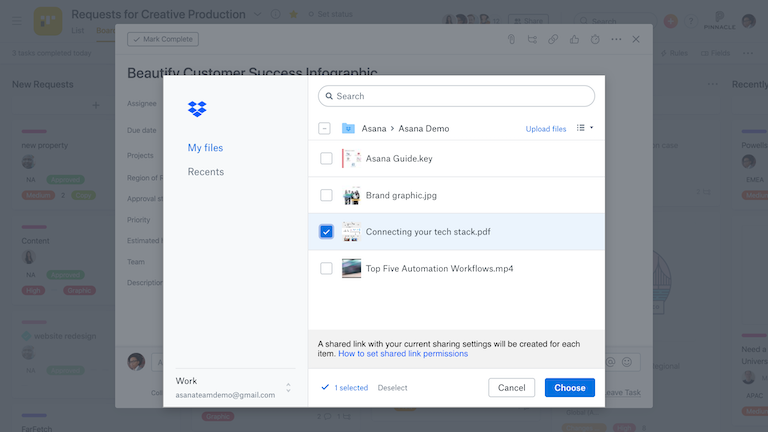Check the Top Five Automation Workflows.mp4 checkbox
Image resolution: width=768 pixels, height=432 pixels.
326,268
